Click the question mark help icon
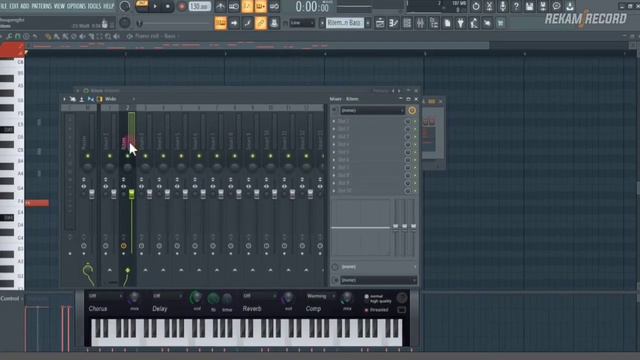The height and width of the screenshot is (360, 640). tap(516, 6)
